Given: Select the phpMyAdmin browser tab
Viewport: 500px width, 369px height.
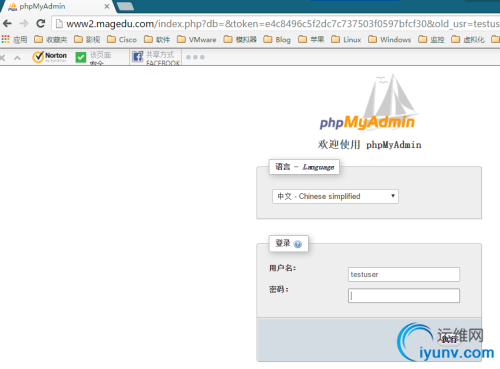Looking at the screenshot, I should click(57, 6).
